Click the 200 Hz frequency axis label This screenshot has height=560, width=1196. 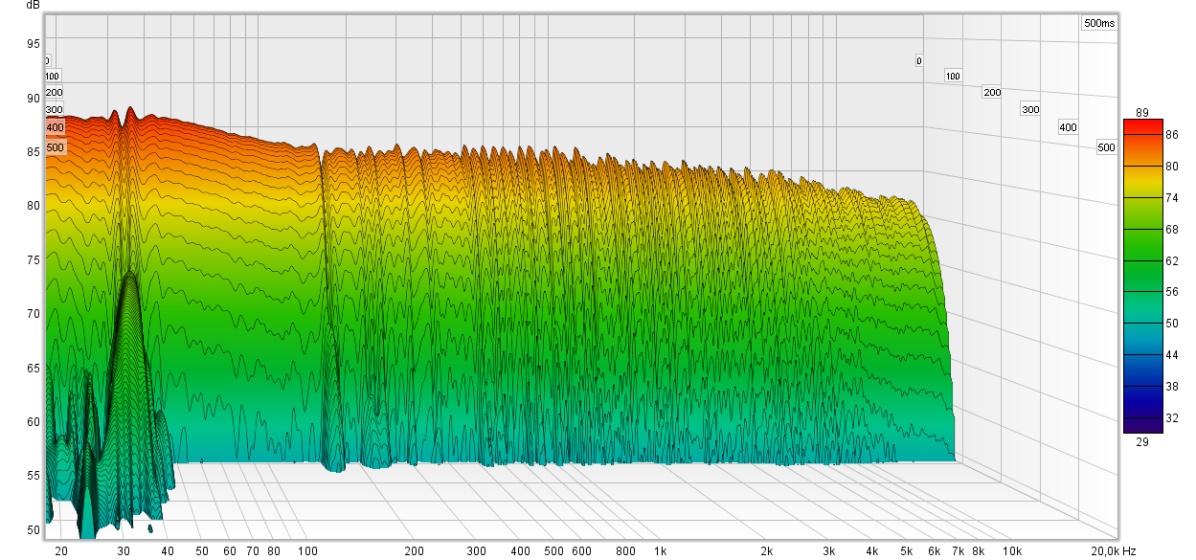(413, 551)
